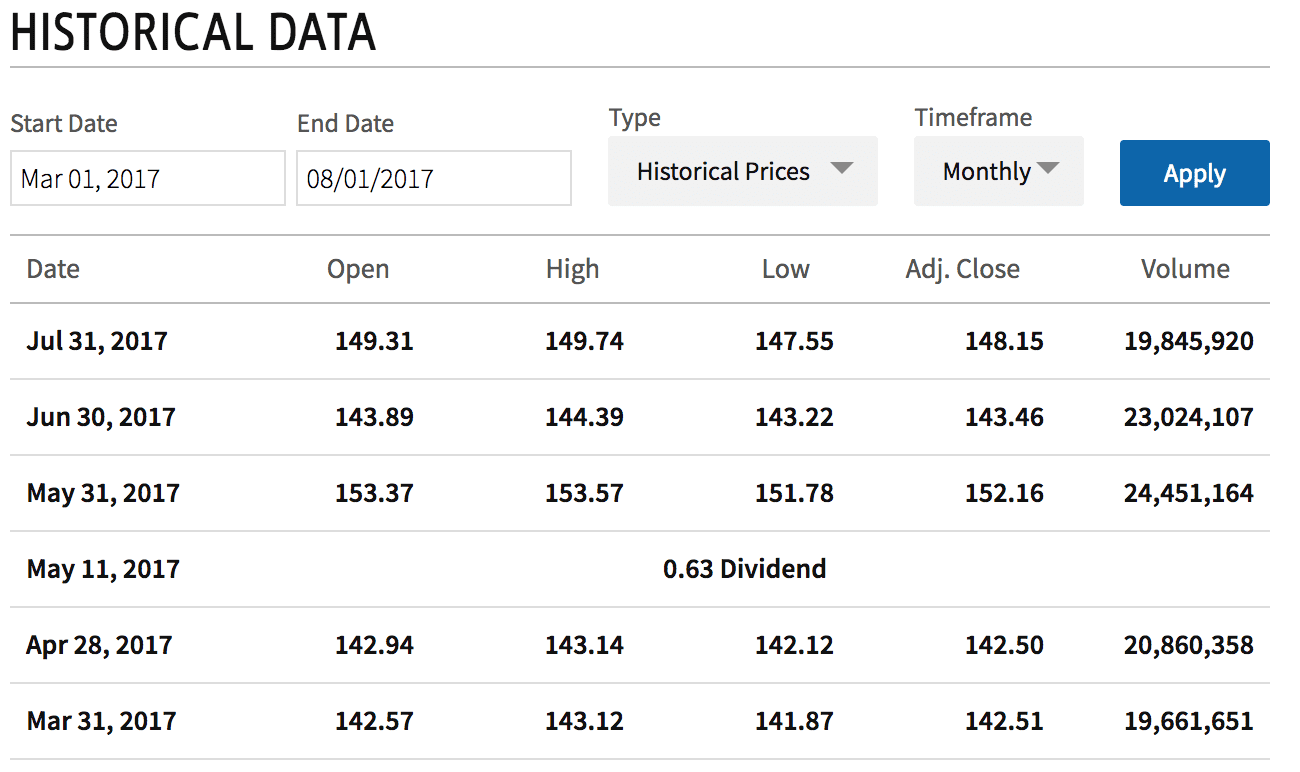Click the arrow beside Monthly
The image size is (1300, 772).
coord(1048,168)
